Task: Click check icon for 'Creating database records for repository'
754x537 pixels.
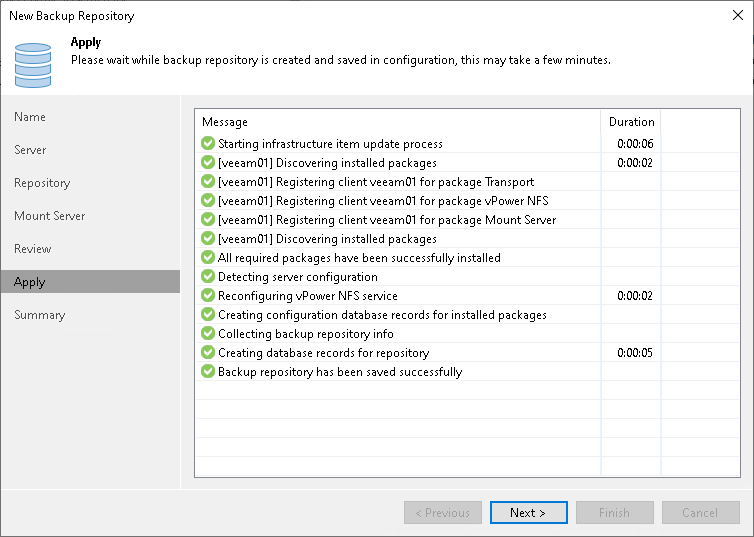Action: (208, 353)
